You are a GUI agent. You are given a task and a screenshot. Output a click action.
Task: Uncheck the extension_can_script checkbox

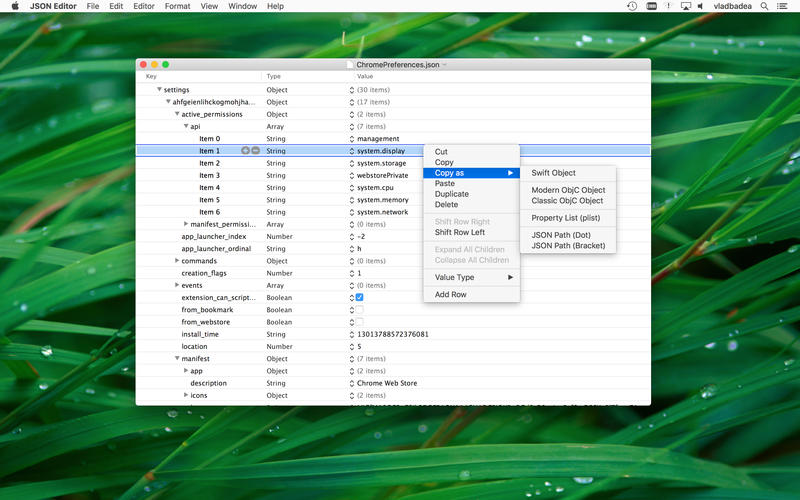pos(360,297)
